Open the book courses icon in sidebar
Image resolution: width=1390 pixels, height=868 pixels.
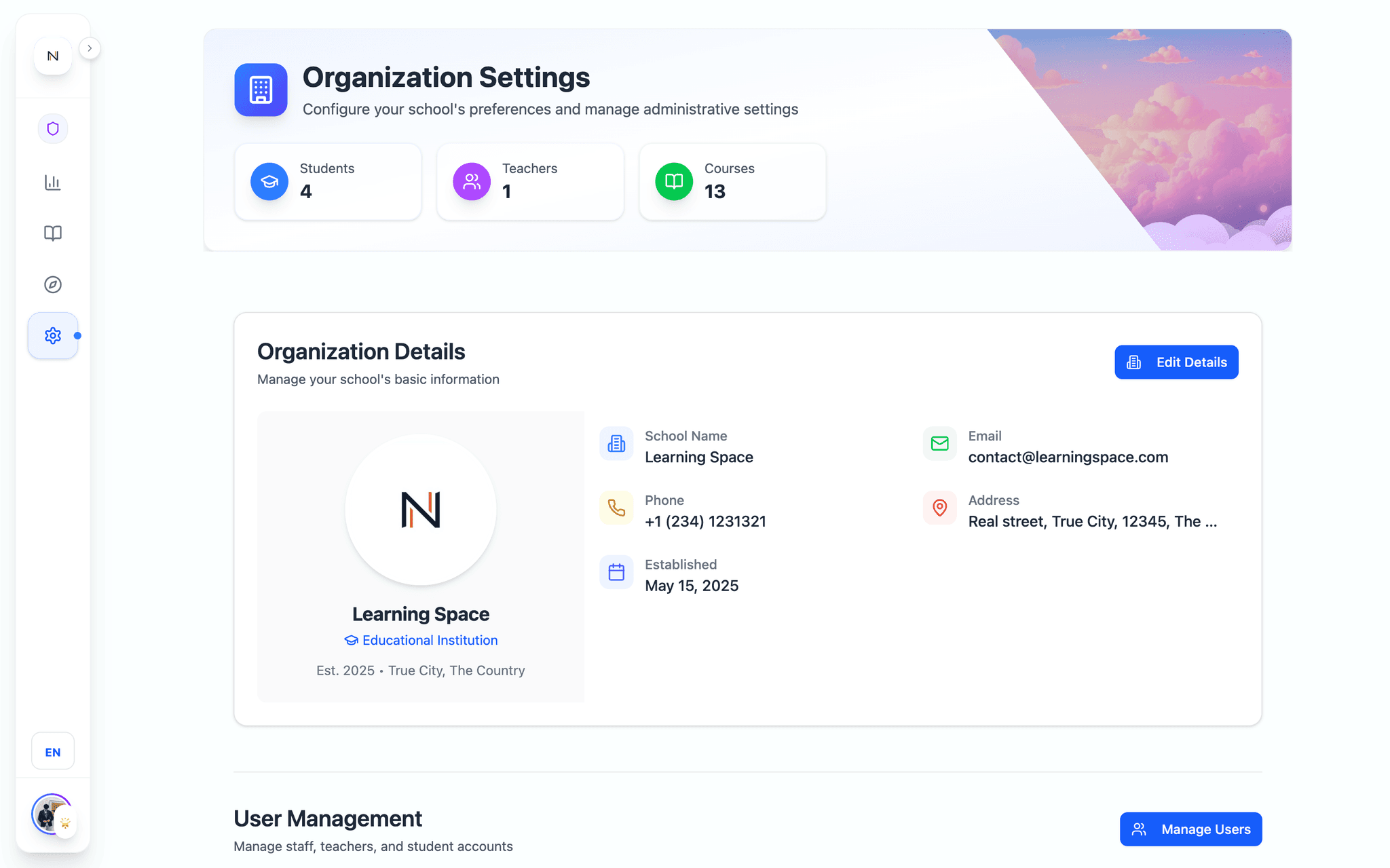coord(53,233)
